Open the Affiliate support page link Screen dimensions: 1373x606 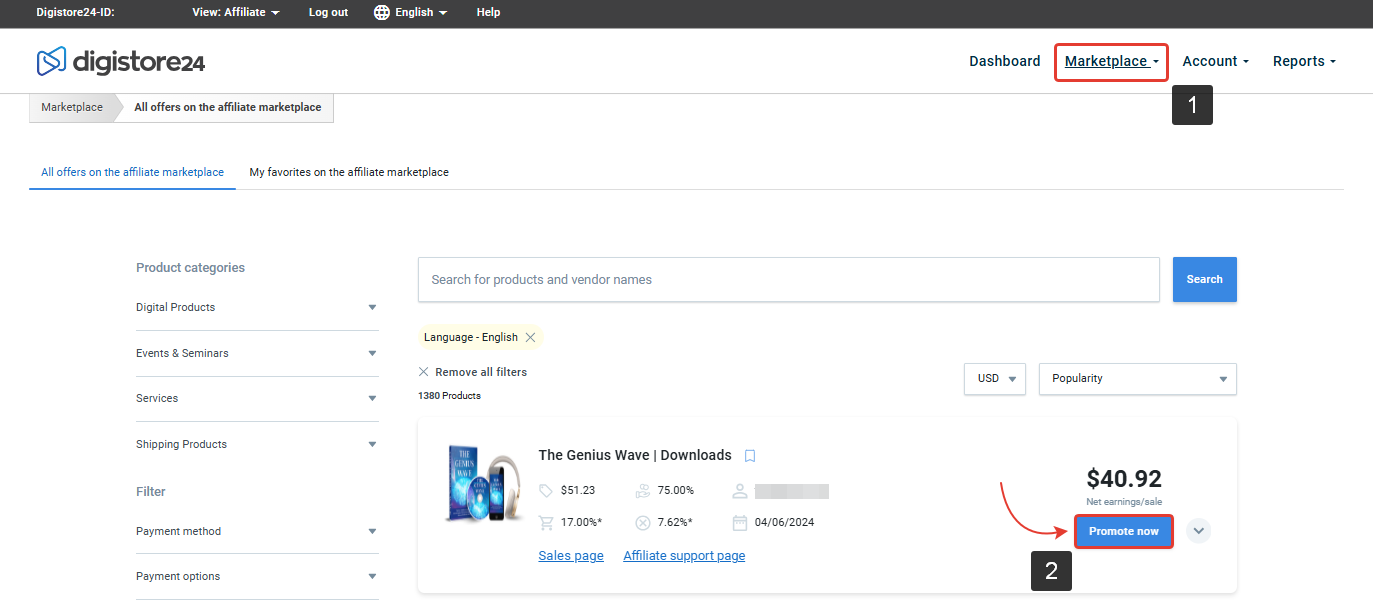pos(684,556)
